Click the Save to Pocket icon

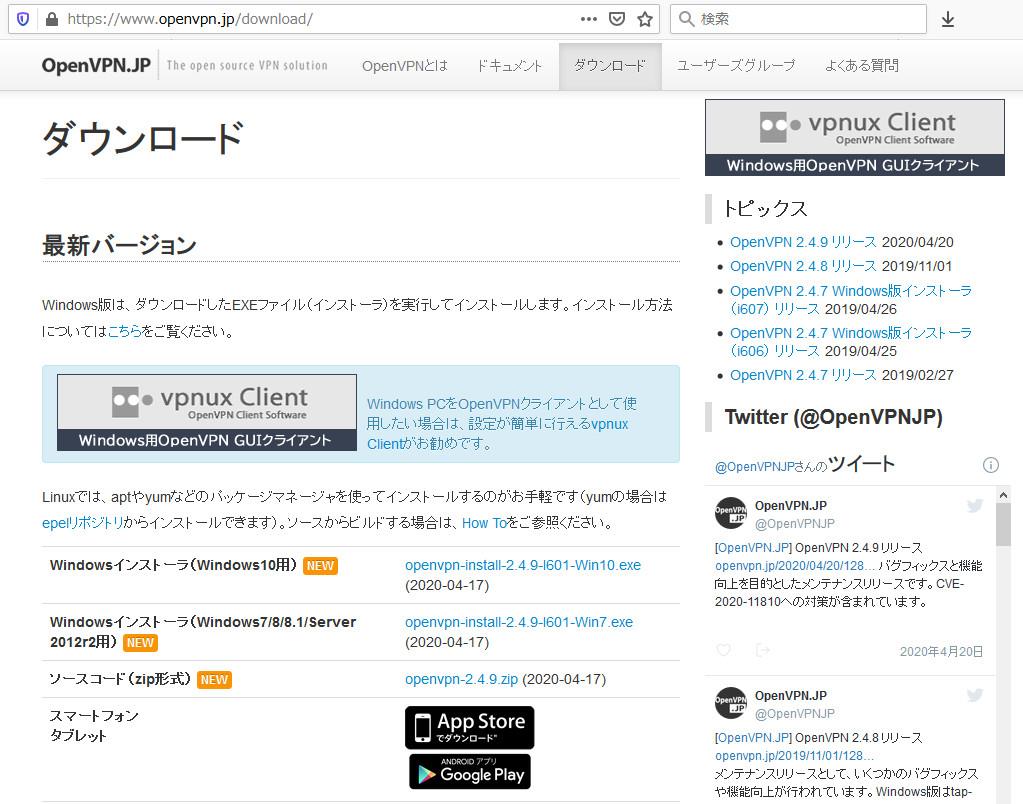[617, 19]
